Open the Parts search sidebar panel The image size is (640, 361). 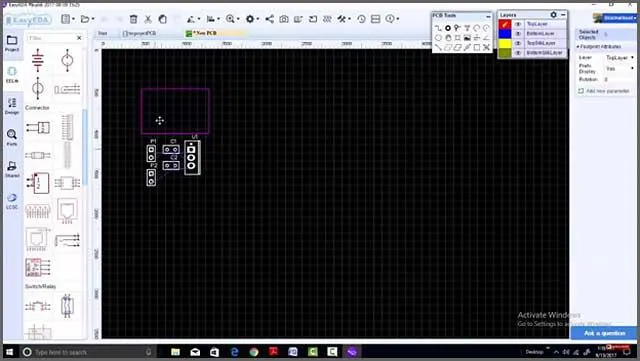coord(12,138)
